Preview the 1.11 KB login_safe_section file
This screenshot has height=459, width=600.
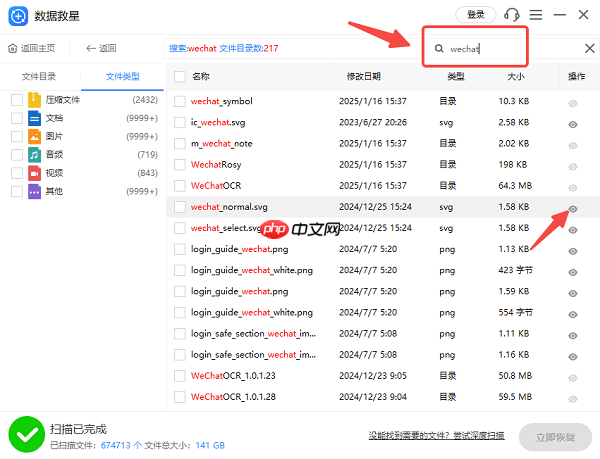click(x=573, y=336)
